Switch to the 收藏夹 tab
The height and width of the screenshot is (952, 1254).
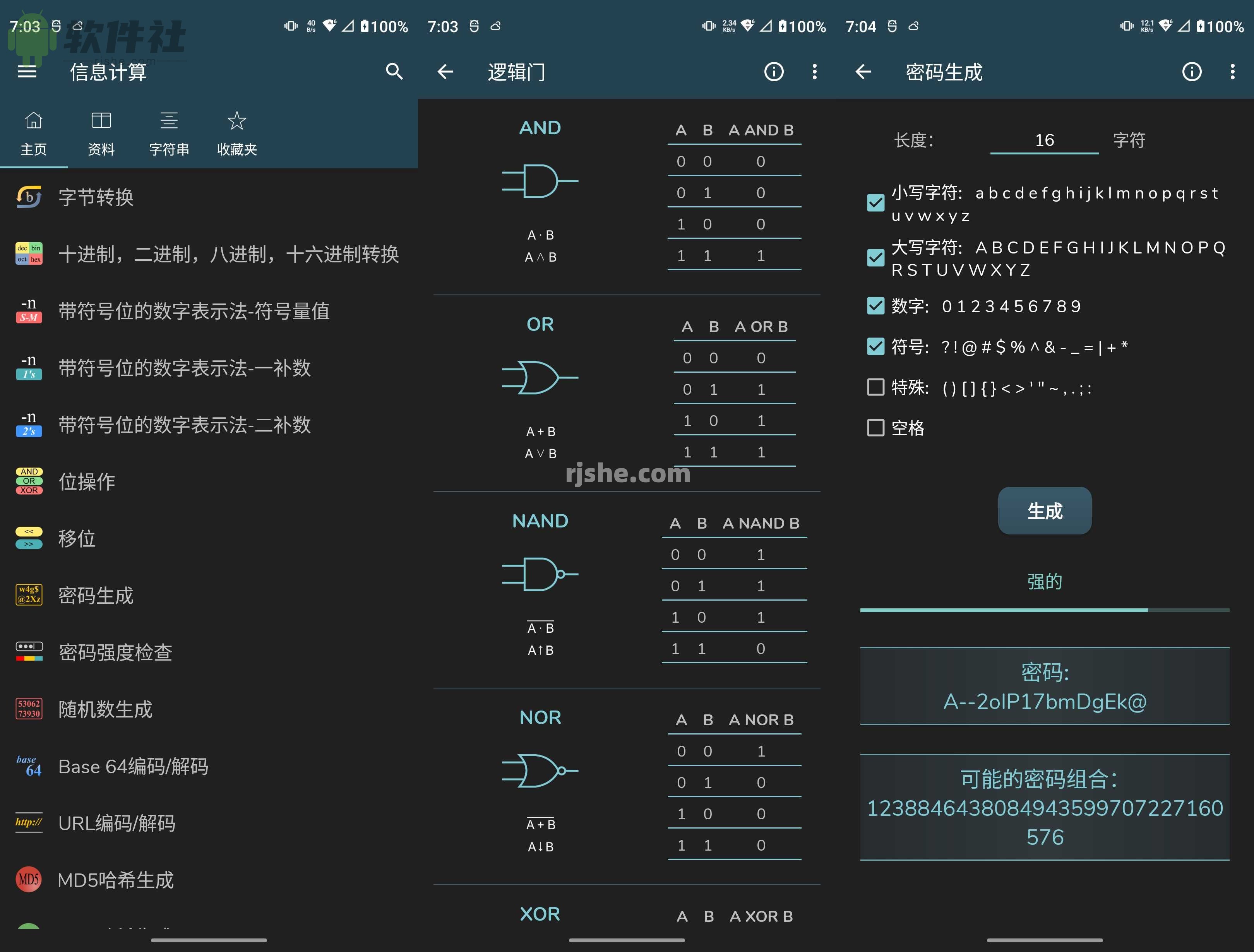237,132
